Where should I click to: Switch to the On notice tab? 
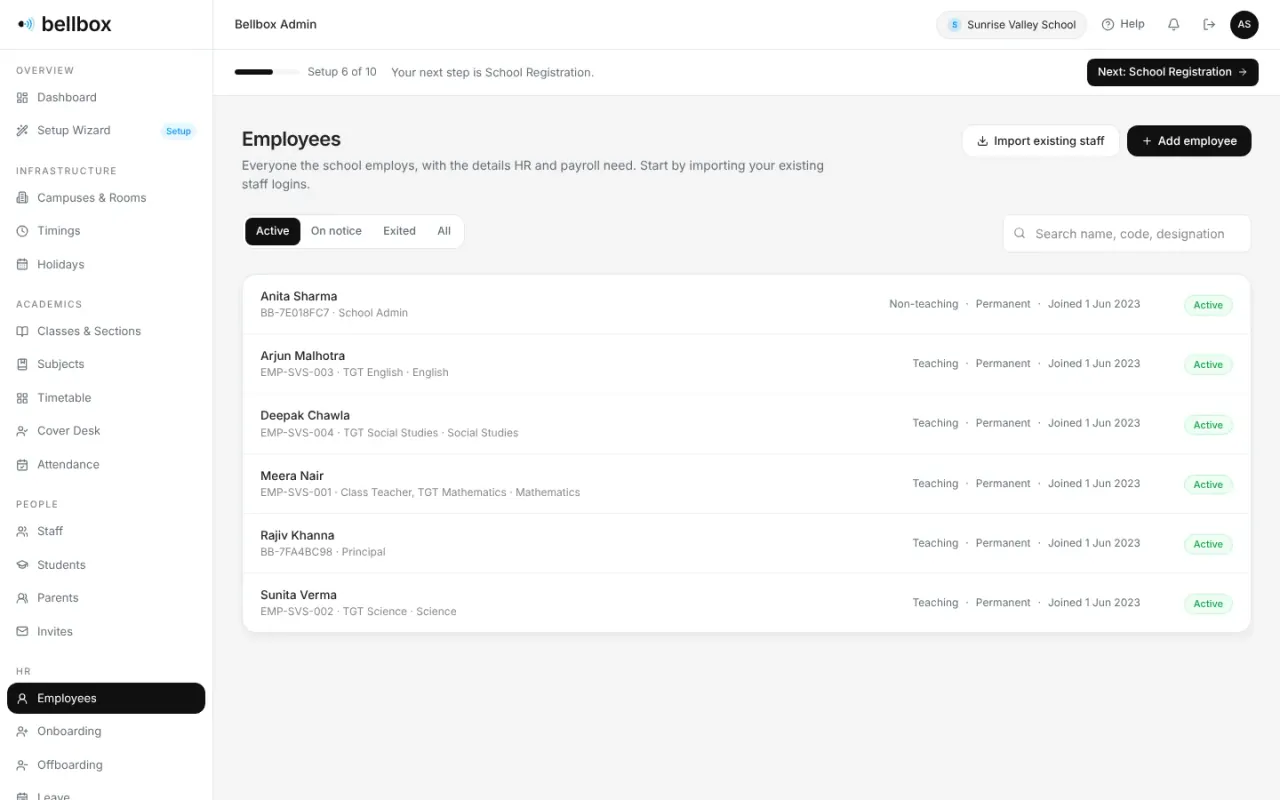pyautogui.click(x=336, y=231)
